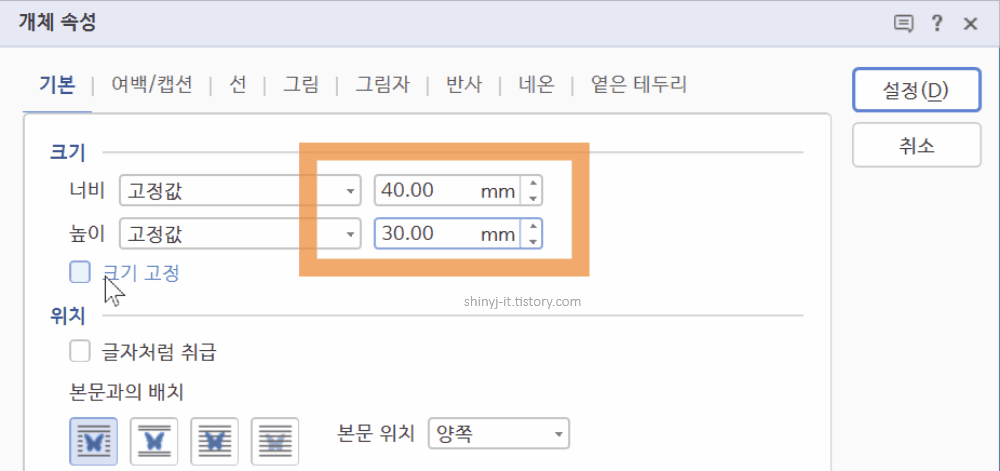Check the 글자처럼 취급 option
The width and height of the screenshot is (1000, 471).
coord(80,351)
